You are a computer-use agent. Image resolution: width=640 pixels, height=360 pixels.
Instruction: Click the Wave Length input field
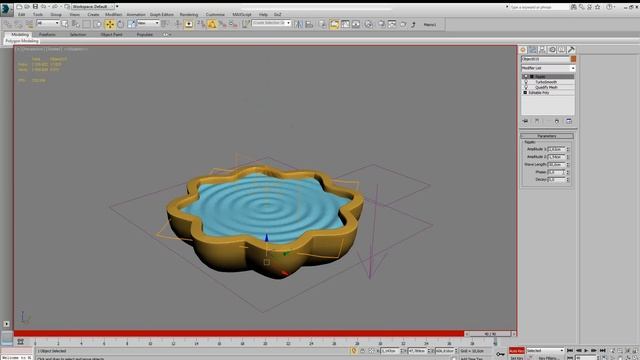556,164
